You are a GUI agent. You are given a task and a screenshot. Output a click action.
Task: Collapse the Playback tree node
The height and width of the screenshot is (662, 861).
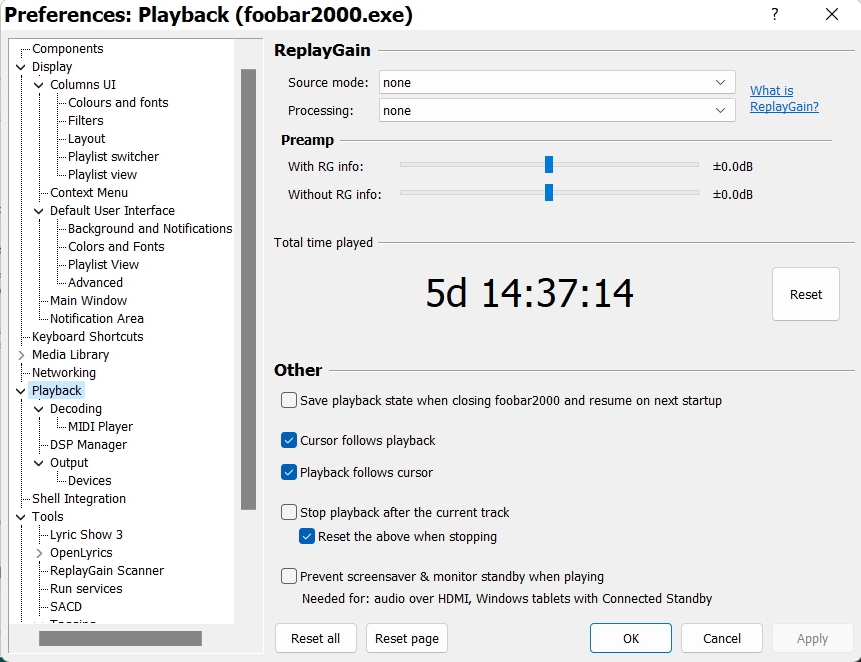tap(21, 391)
